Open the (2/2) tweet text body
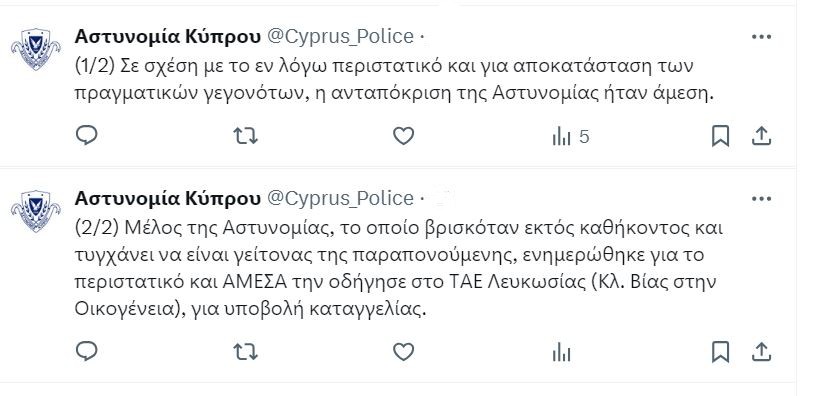Image resolution: width=817 pixels, height=396 pixels. click(396, 269)
